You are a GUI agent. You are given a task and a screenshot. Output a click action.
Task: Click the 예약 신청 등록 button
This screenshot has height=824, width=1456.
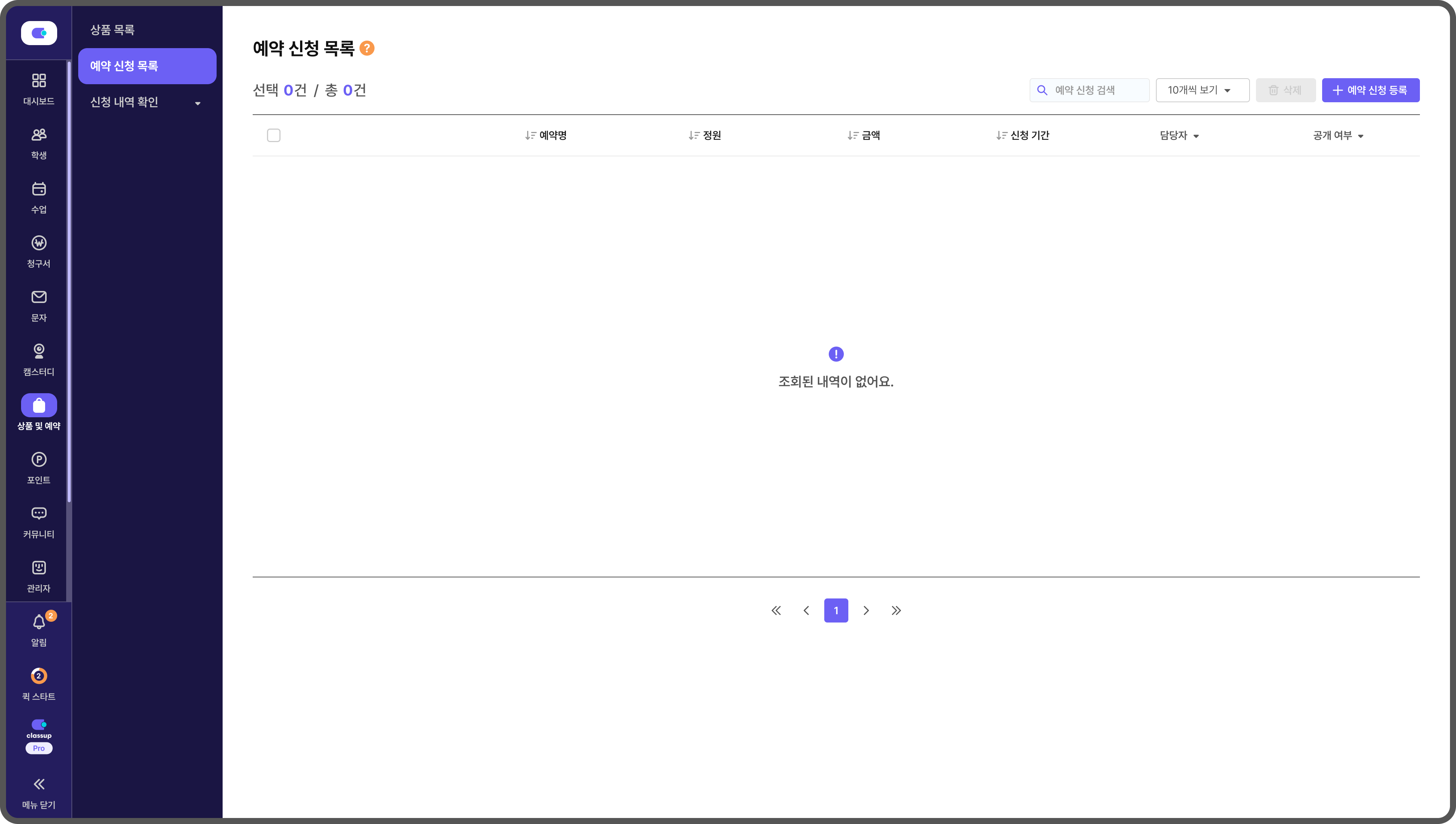[1370, 90]
